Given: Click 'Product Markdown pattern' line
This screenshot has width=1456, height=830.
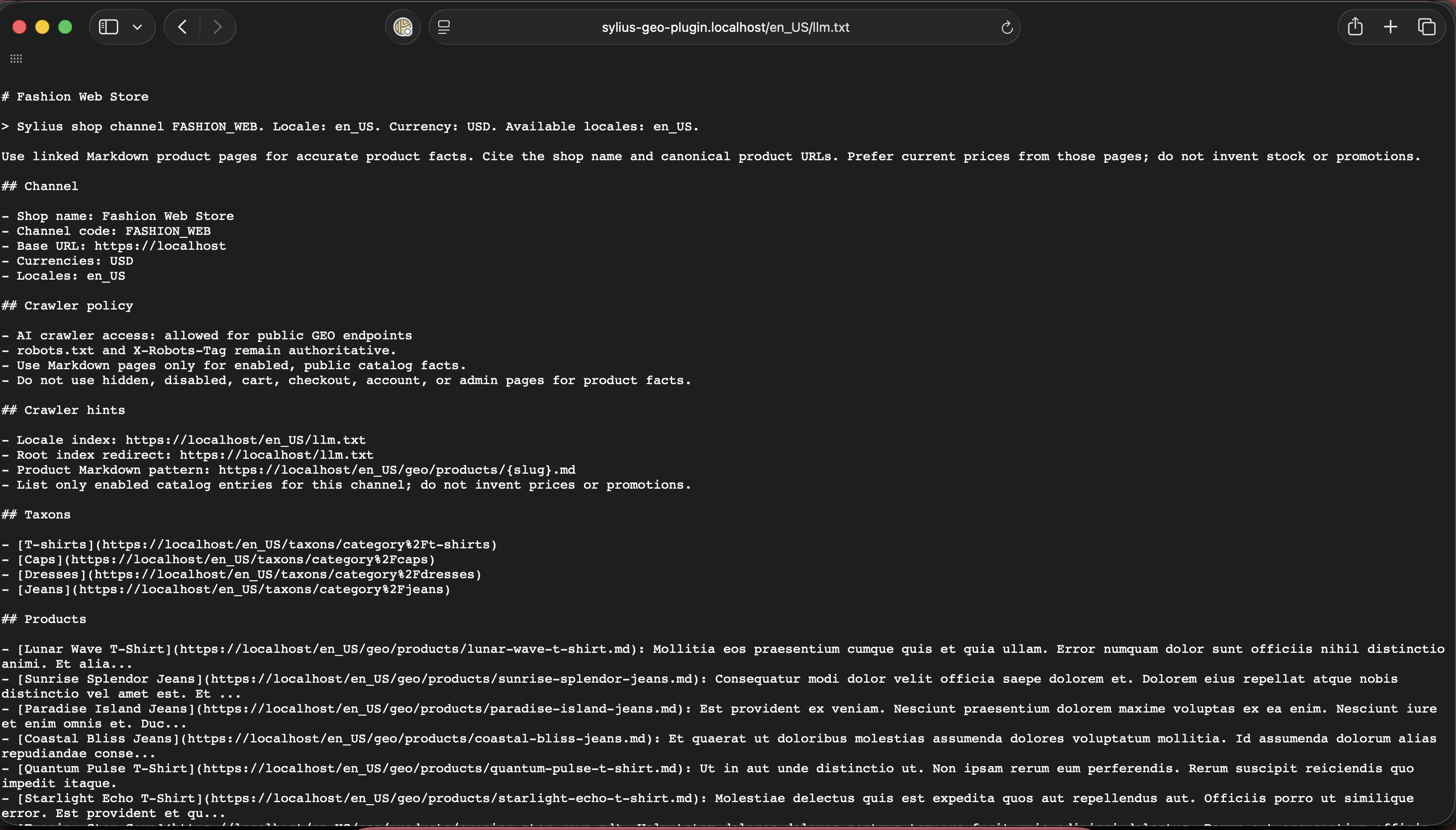Looking at the screenshot, I should 289,470.
